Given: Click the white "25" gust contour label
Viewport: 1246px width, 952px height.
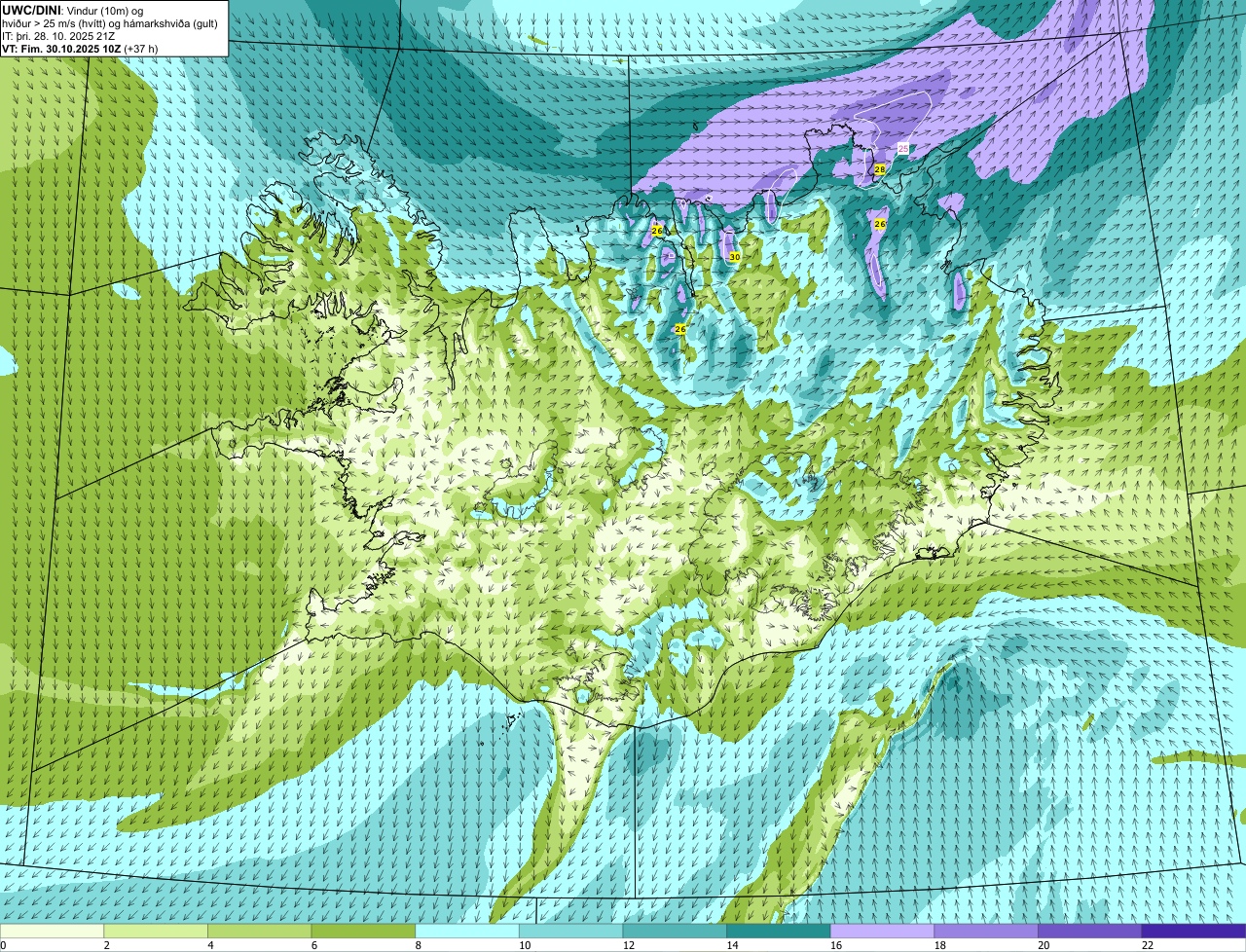Looking at the screenshot, I should 902,148.
